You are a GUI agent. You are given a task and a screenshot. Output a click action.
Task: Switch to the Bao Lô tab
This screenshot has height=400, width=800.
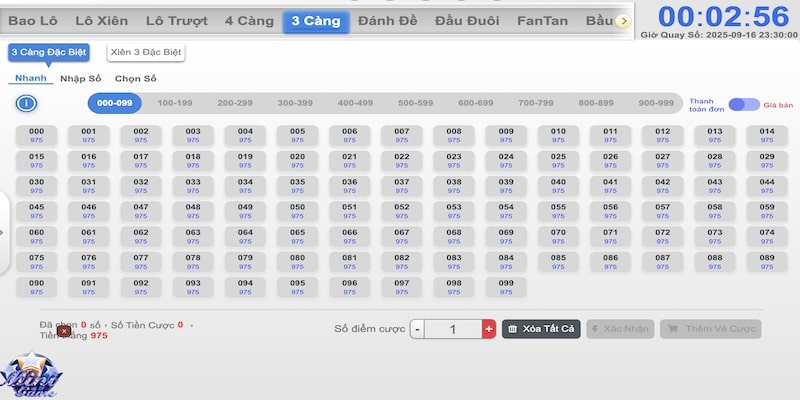tap(34, 20)
